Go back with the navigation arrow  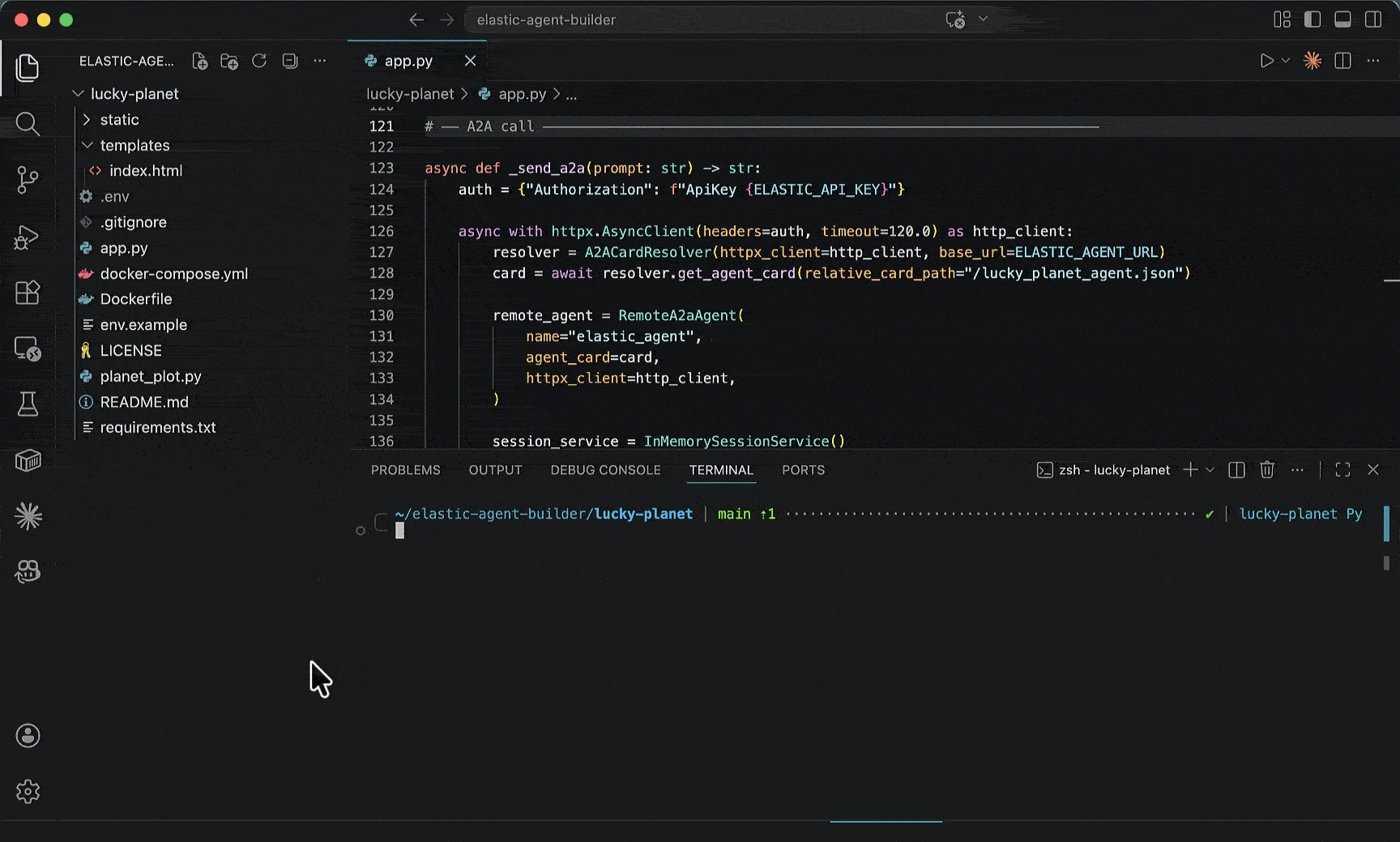tap(416, 19)
